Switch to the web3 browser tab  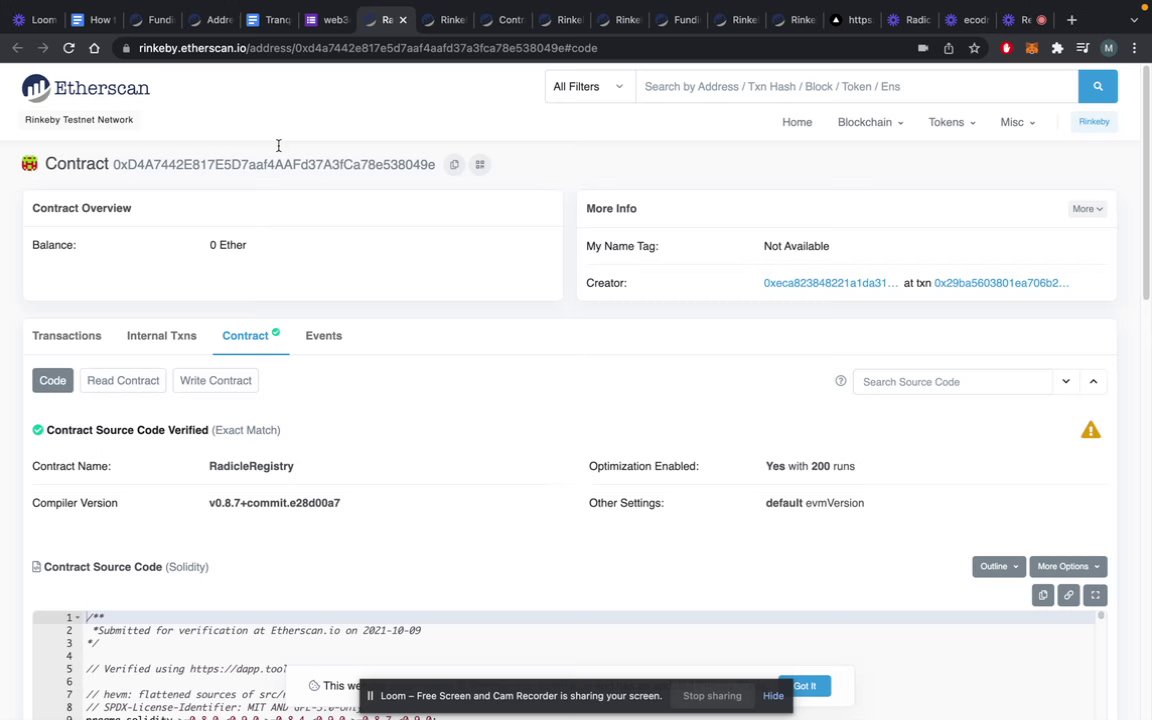[328, 20]
